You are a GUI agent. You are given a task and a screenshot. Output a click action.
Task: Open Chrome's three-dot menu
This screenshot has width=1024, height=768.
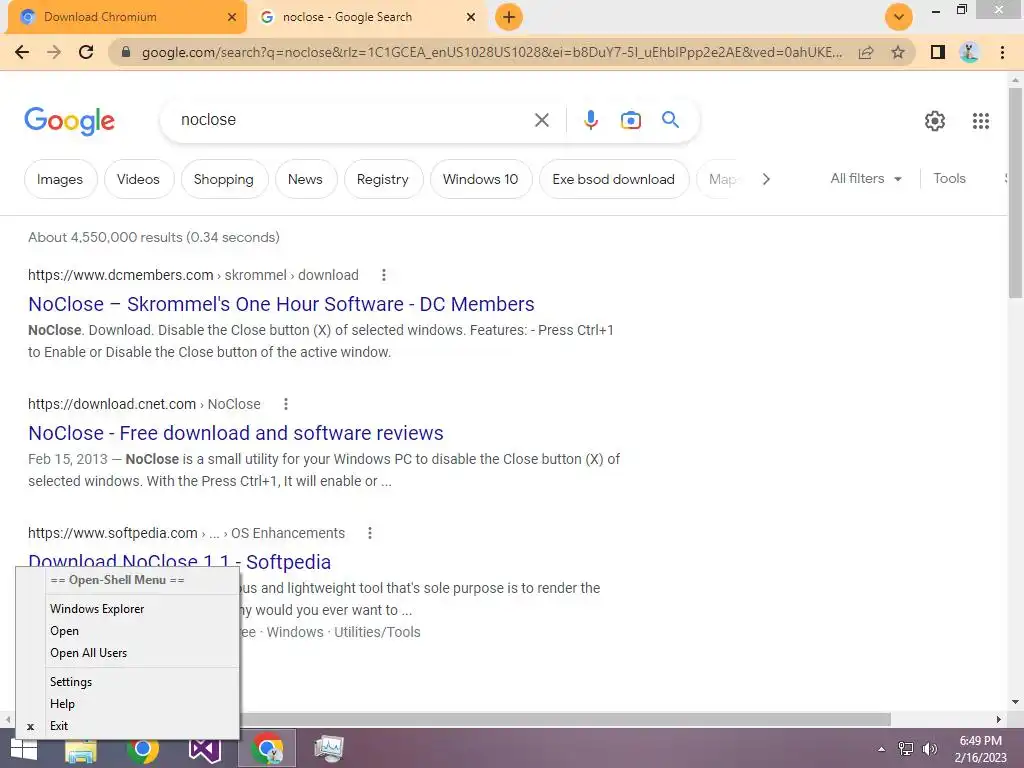pyautogui.click(x=1002, y=52)
